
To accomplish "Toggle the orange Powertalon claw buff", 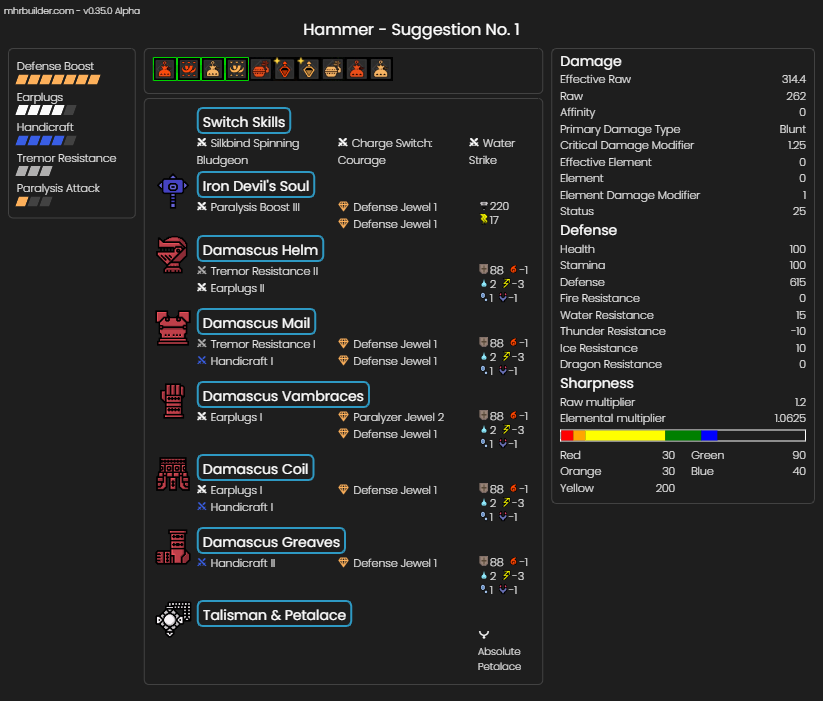I will [189, 69].
